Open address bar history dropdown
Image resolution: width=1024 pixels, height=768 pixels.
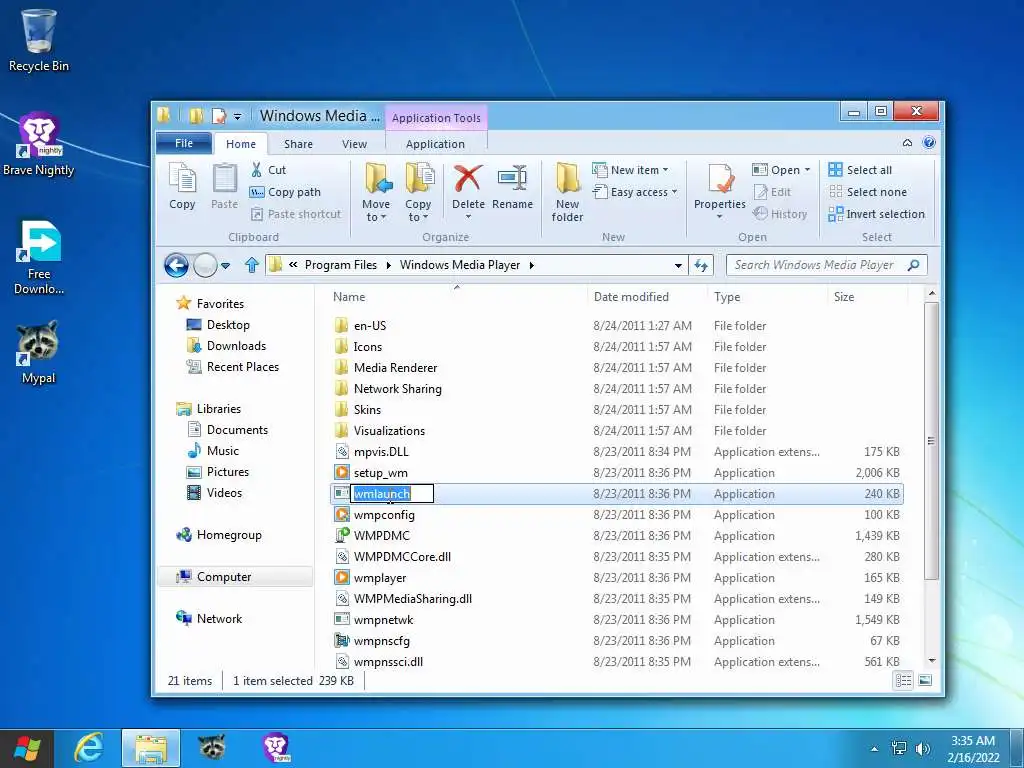[678, 265]
